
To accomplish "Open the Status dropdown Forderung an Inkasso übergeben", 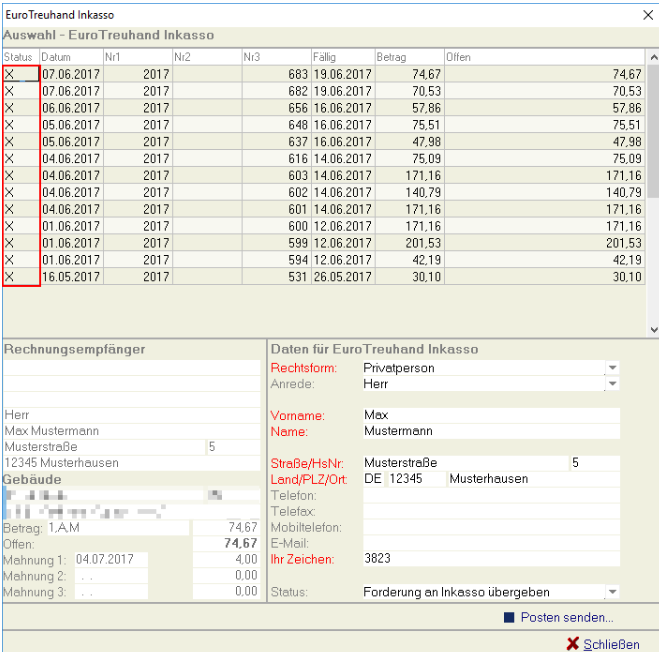I will pyautogui.click(x=612, y=592).
